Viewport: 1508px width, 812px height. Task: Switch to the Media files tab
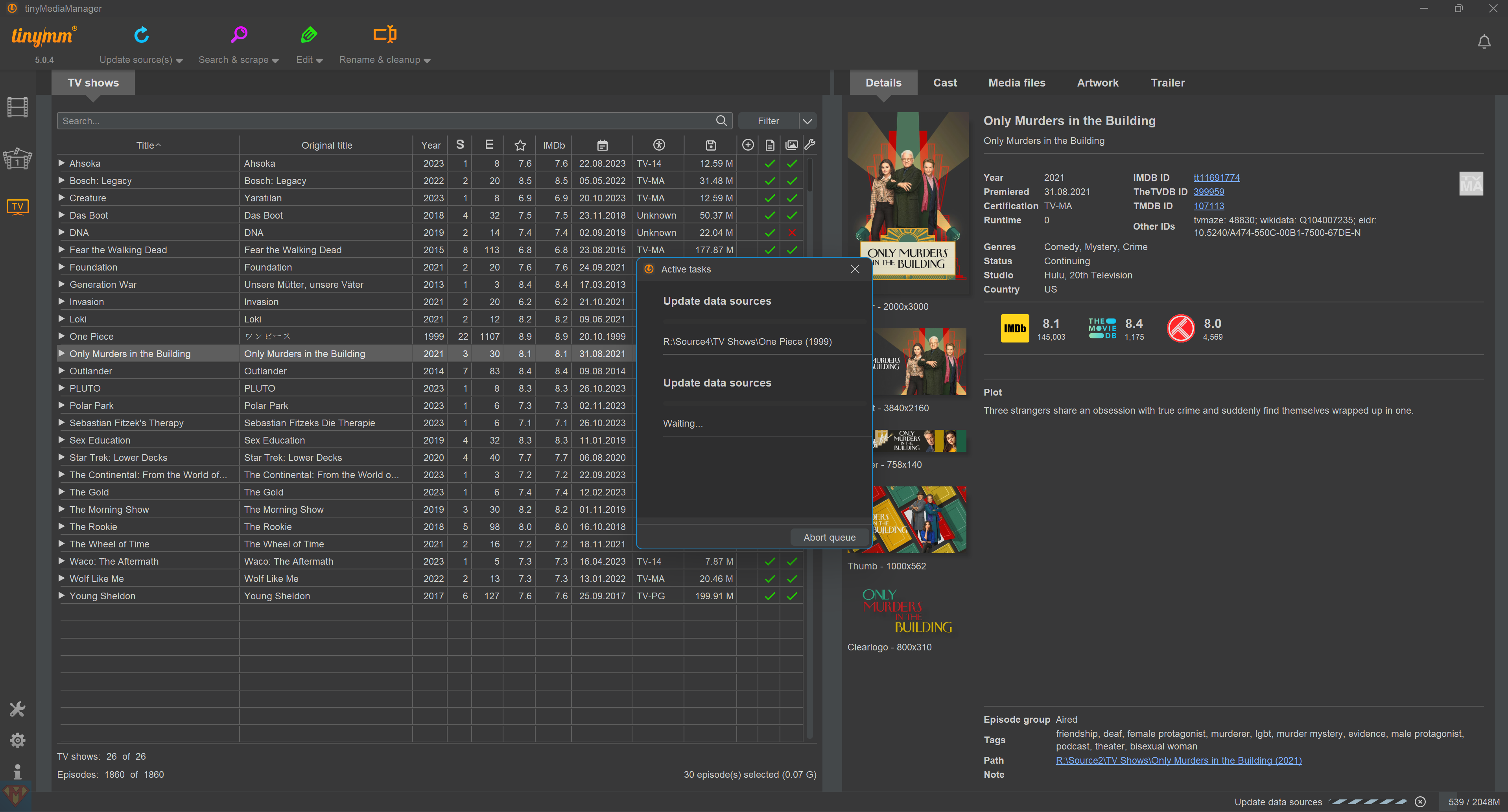pyautogui.click(x=1016, y=83)
